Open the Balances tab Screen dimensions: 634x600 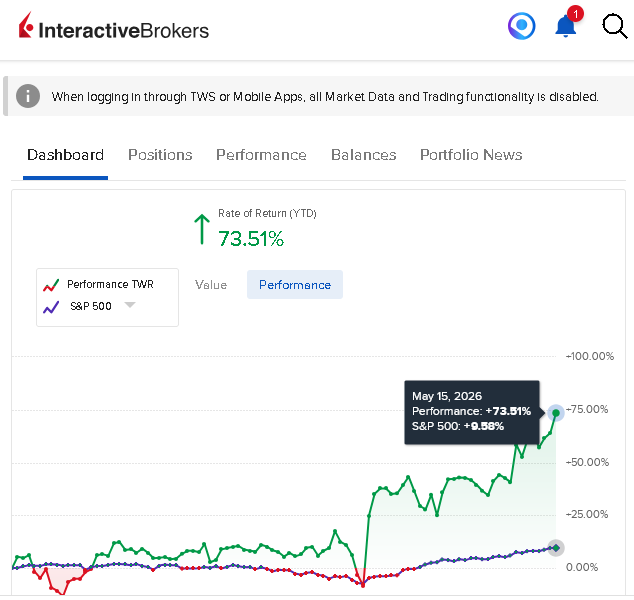(363, 155)
